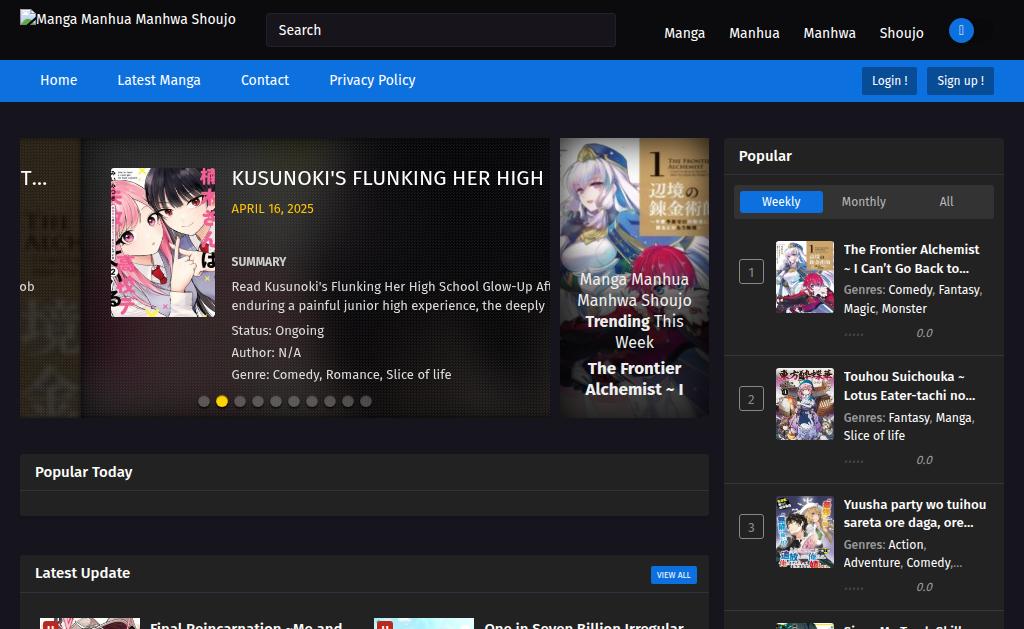
Task: Open the Manhwa category link
Action: coord(829,33)
